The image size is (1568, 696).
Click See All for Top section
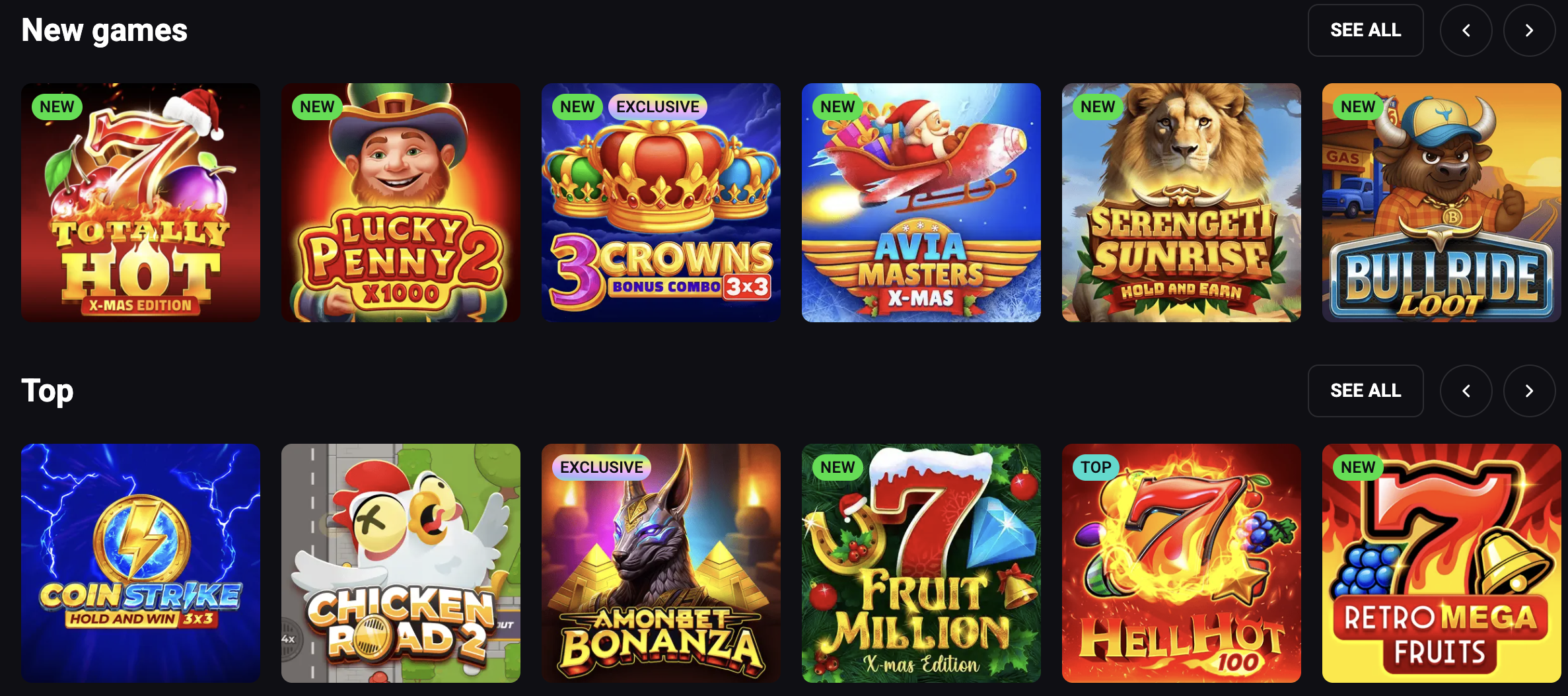click(1366, 391)
